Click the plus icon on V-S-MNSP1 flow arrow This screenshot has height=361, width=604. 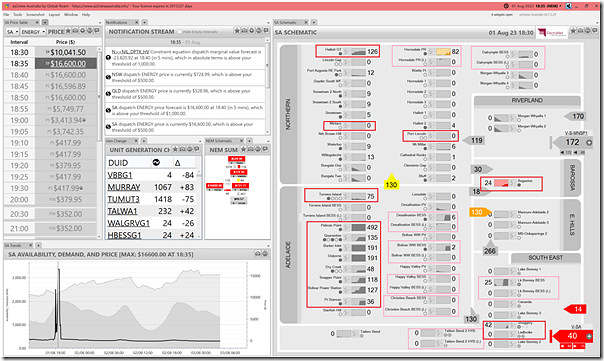(589, 143)
